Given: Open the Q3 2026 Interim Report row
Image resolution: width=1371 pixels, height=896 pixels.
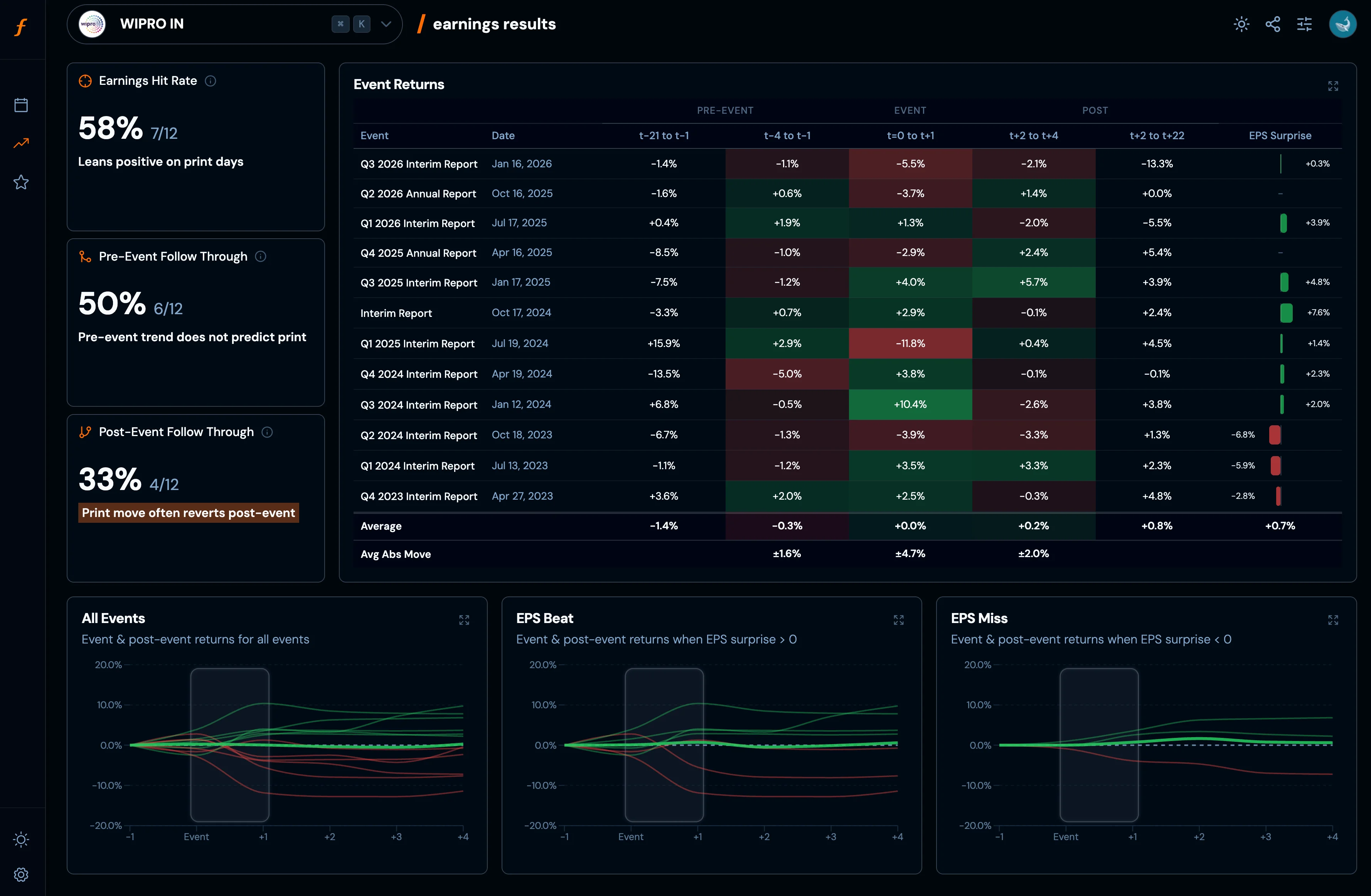Looking at the screenshot, I should (419, 164).
